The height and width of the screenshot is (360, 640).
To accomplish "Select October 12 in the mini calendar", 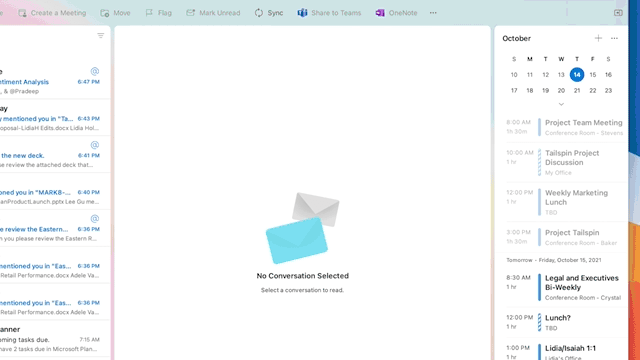I will coord(545,75).
